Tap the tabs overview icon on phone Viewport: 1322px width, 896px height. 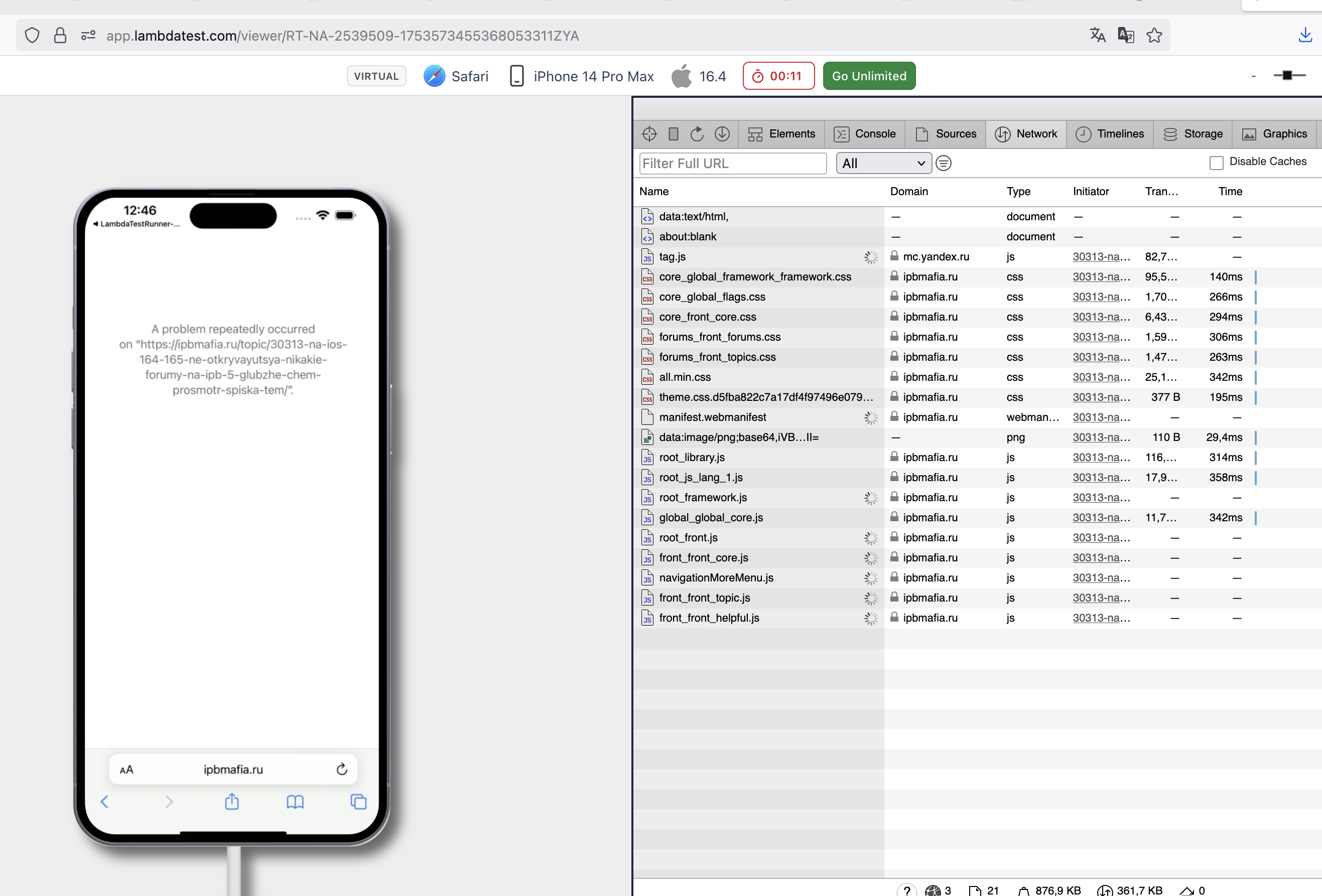(x=358, y=802)
